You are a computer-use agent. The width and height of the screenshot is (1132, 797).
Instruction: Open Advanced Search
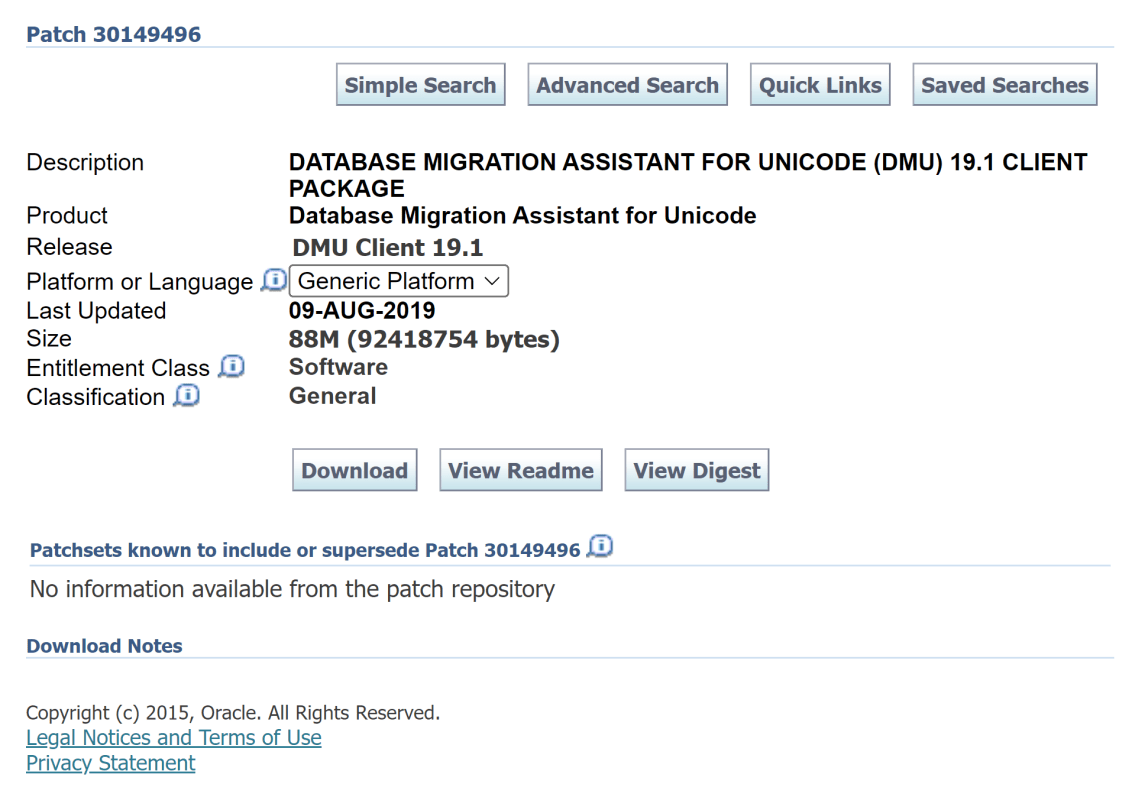[627, 85]
